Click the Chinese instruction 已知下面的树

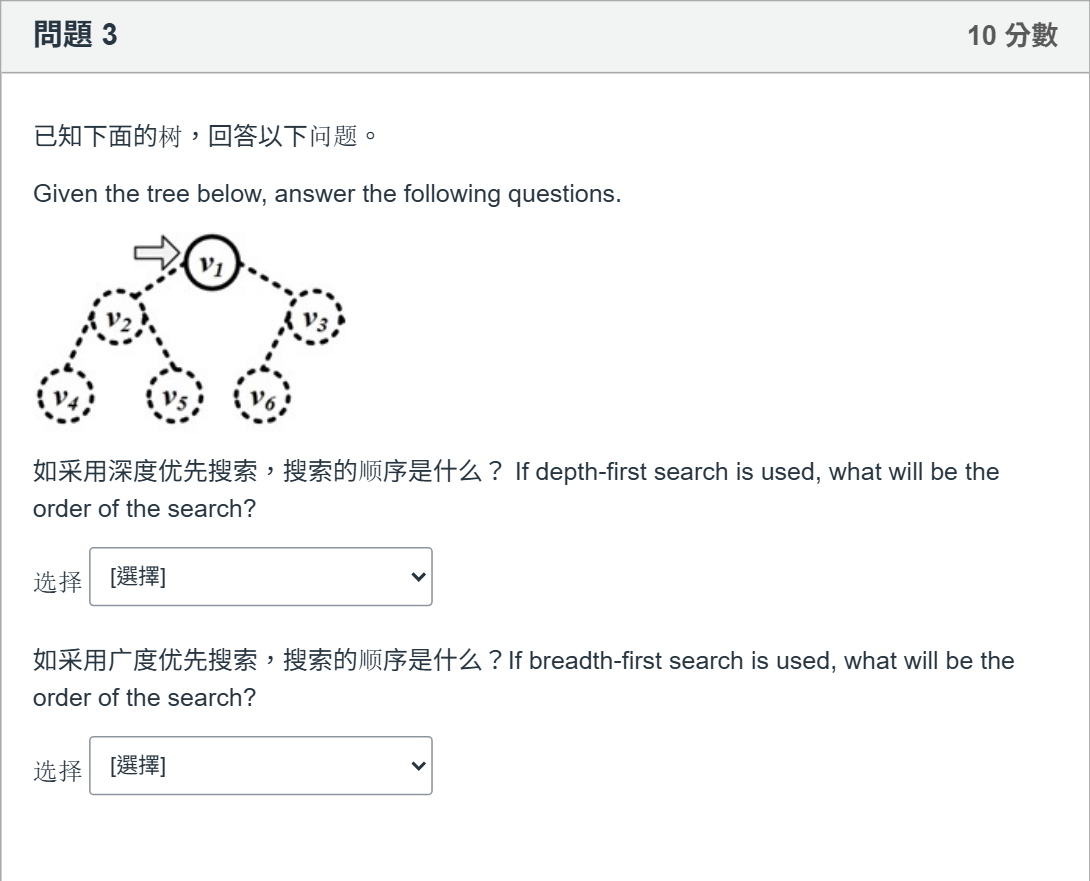(x=107, y=136)
